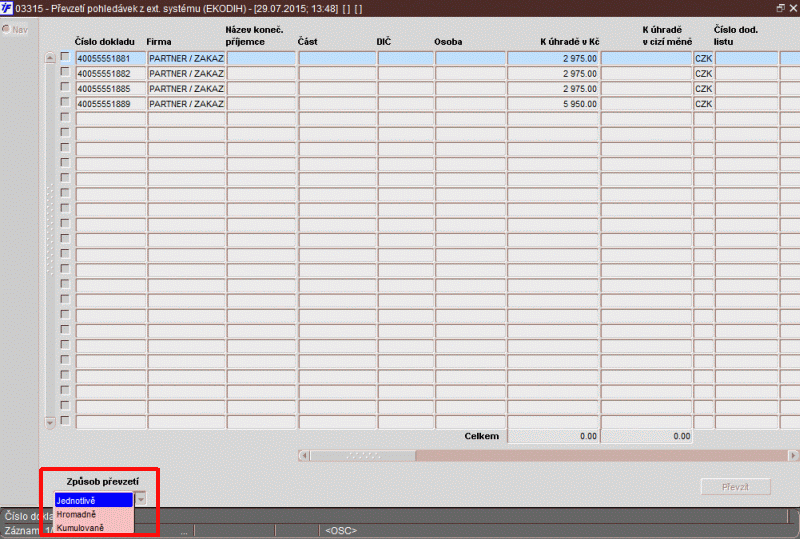800x539 pixels.
Task: Click the table's vertical scroll up arrow
Action: pos(49,58)
